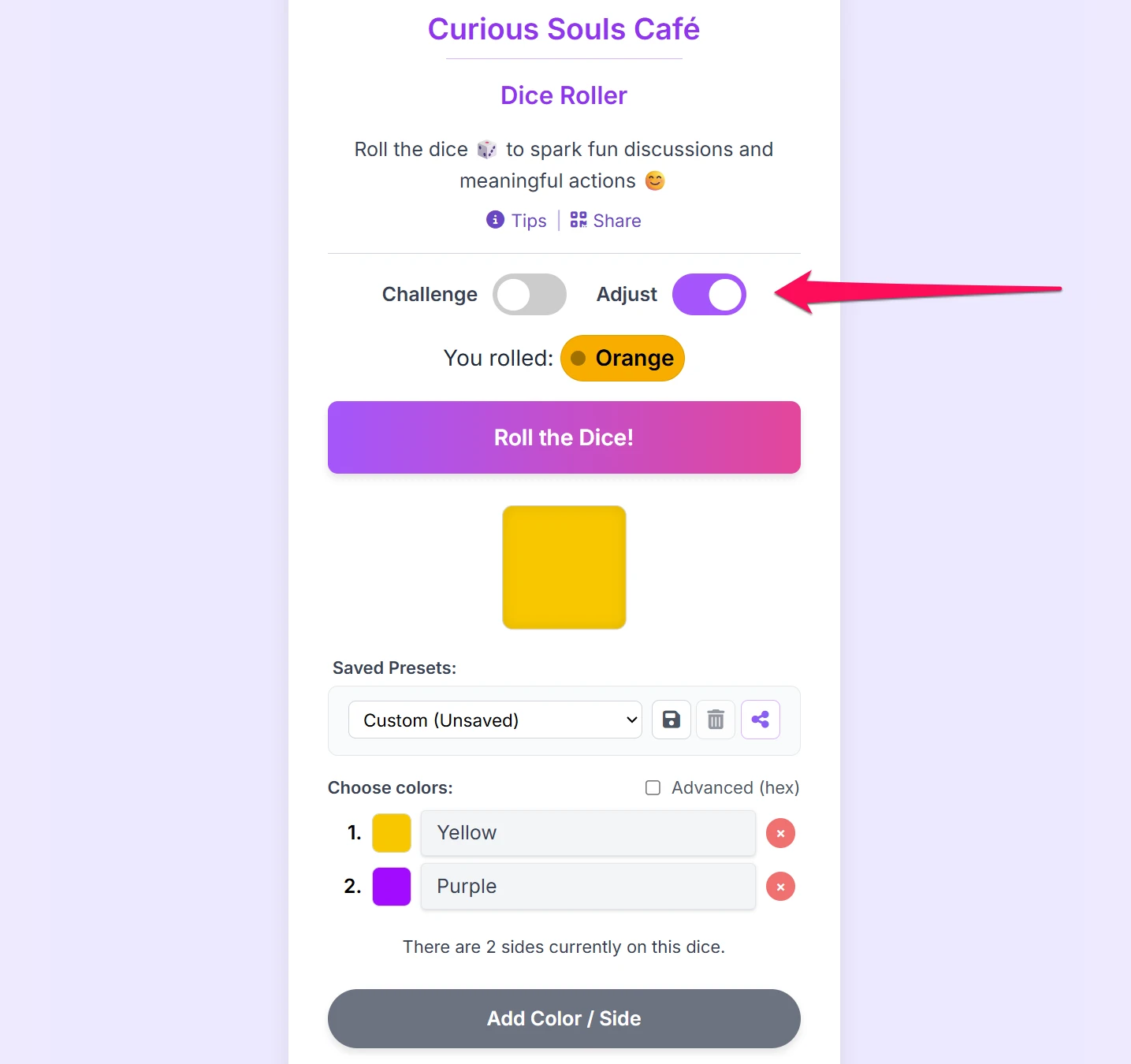Viewport: 1131px width, 1064px height.
Task: Click the share preset icon
Action: (761, 720)
